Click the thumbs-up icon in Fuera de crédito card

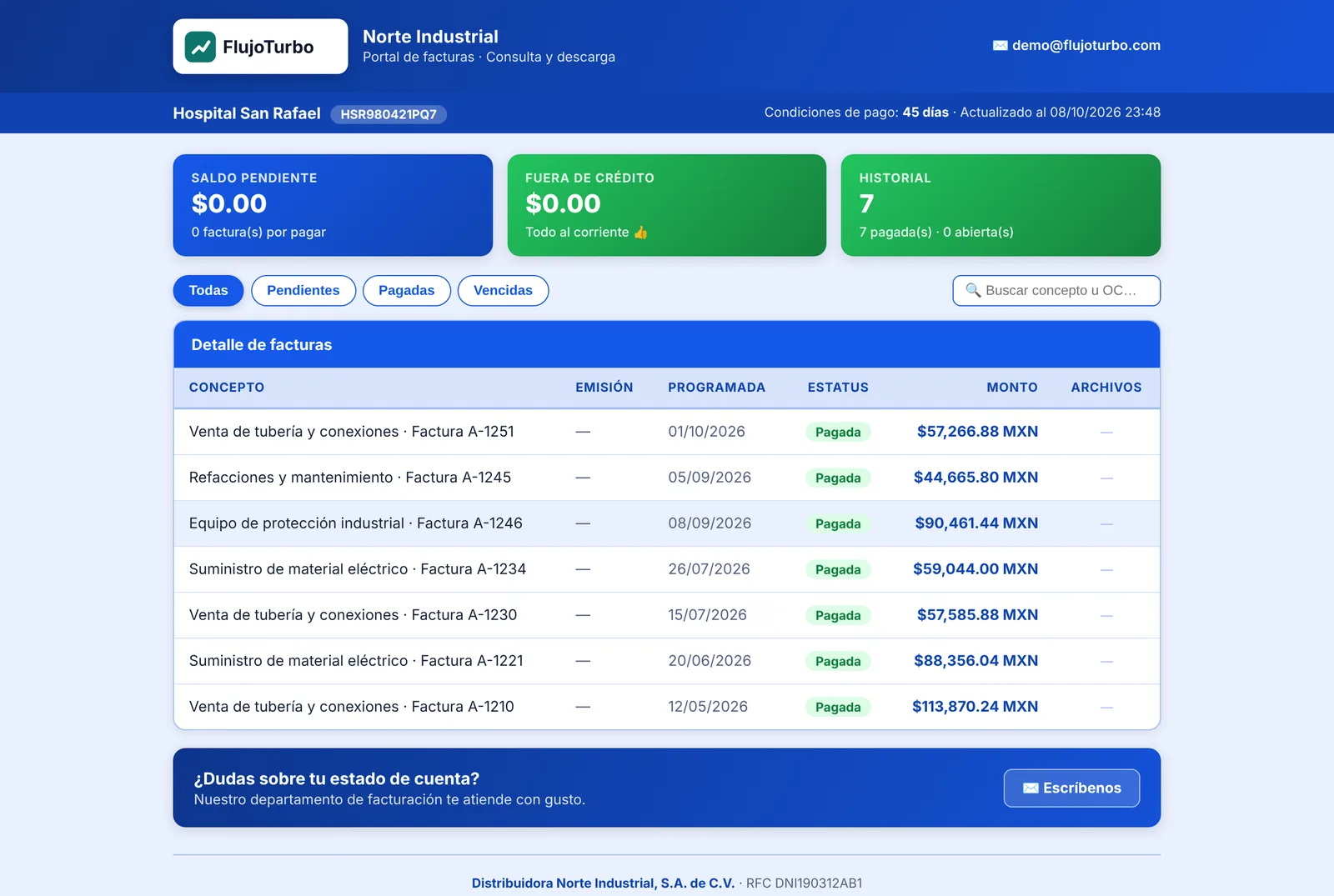tap(640, 233)
